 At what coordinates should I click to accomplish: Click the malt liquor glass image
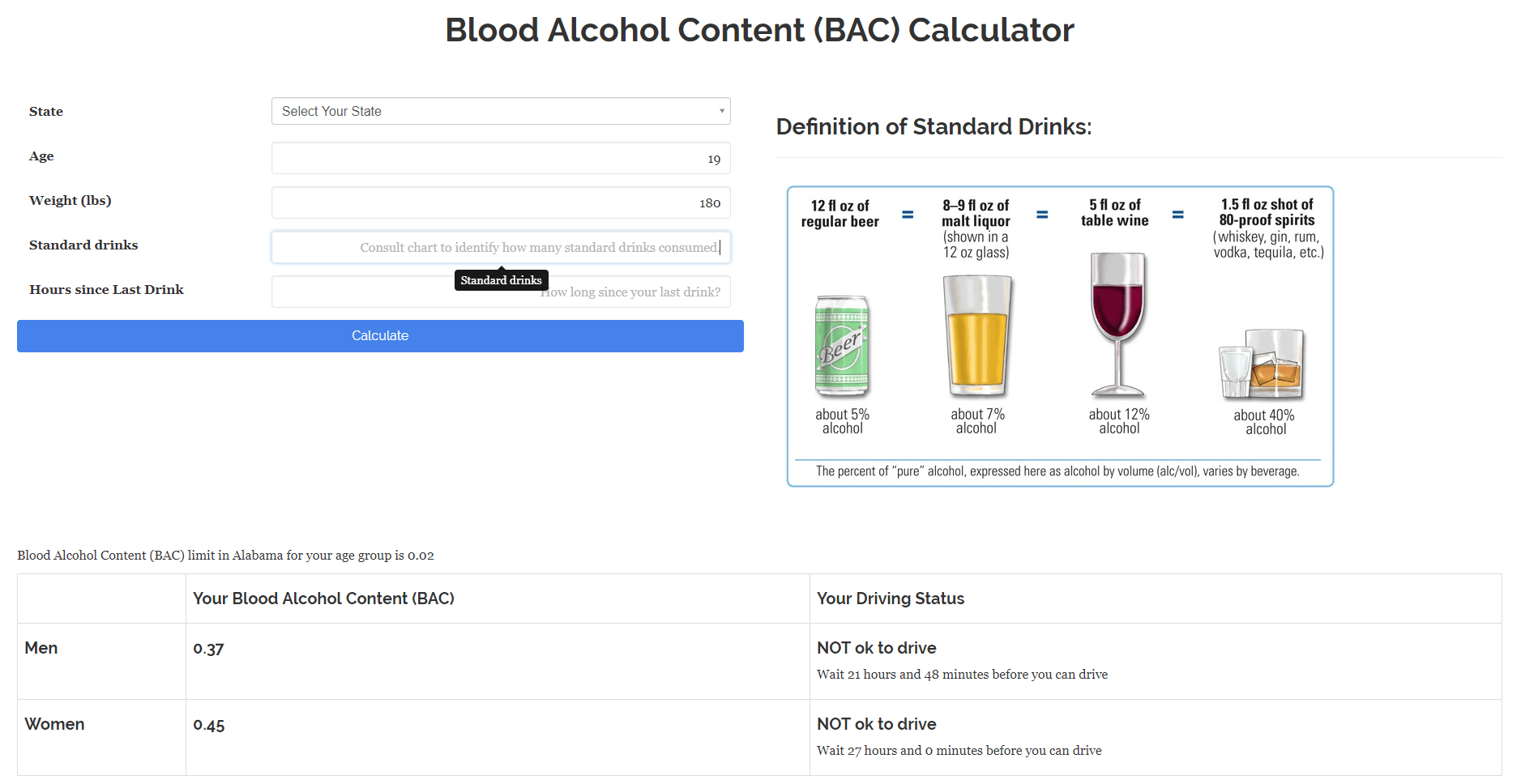977,335
